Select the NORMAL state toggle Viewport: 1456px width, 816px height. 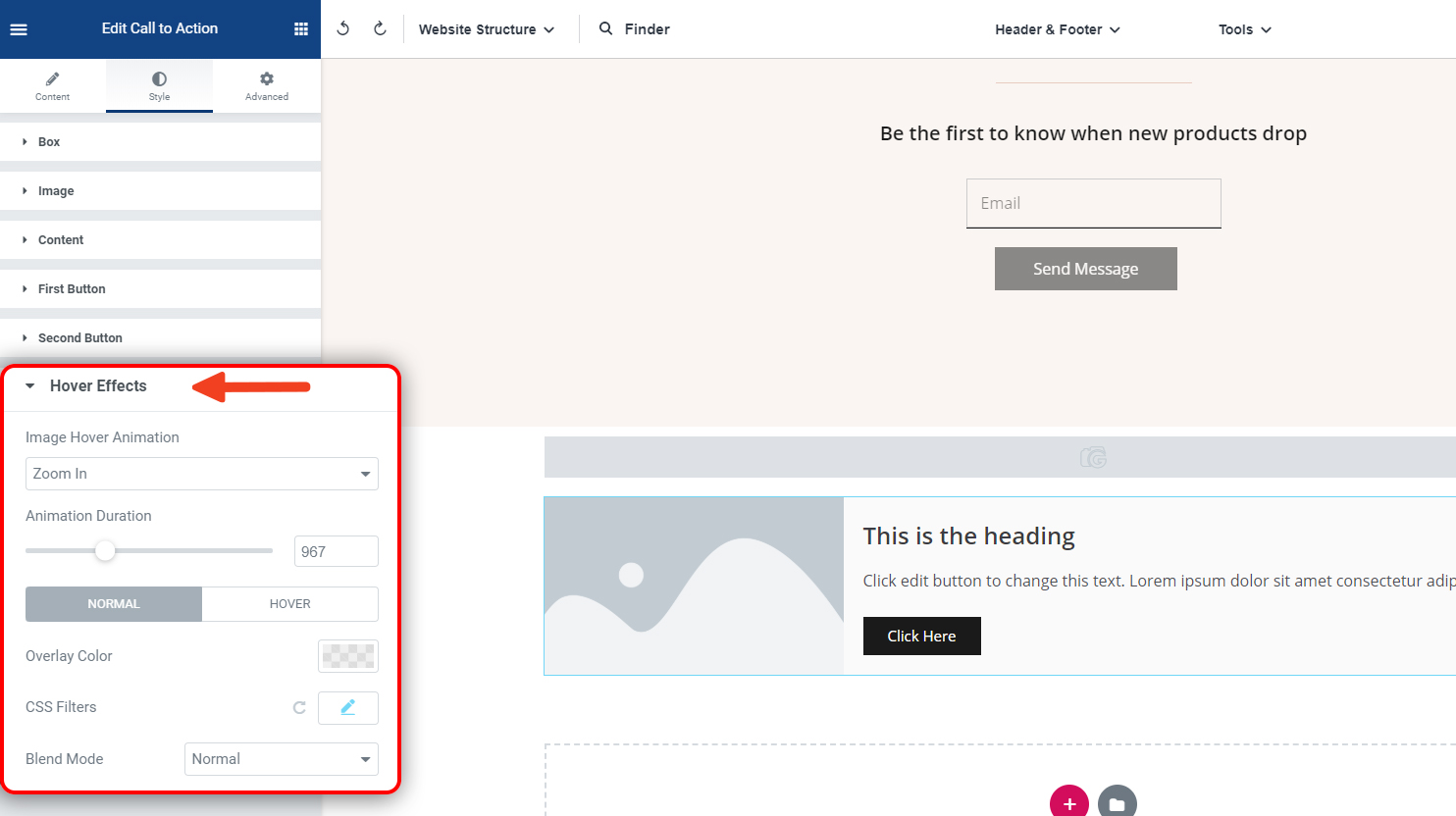[114, 604]
